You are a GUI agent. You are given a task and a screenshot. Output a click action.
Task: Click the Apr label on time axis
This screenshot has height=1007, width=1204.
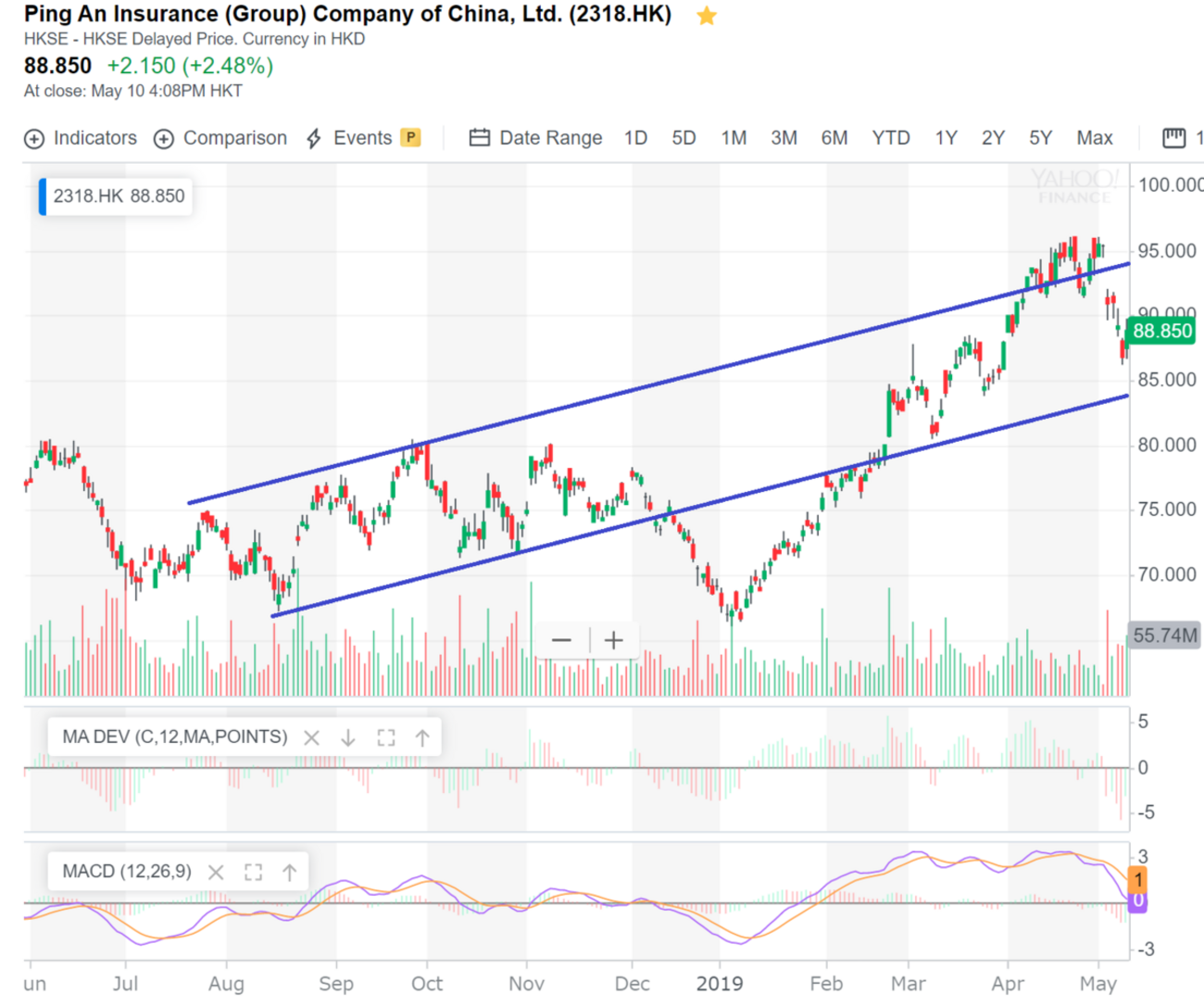pos(1008,983)
